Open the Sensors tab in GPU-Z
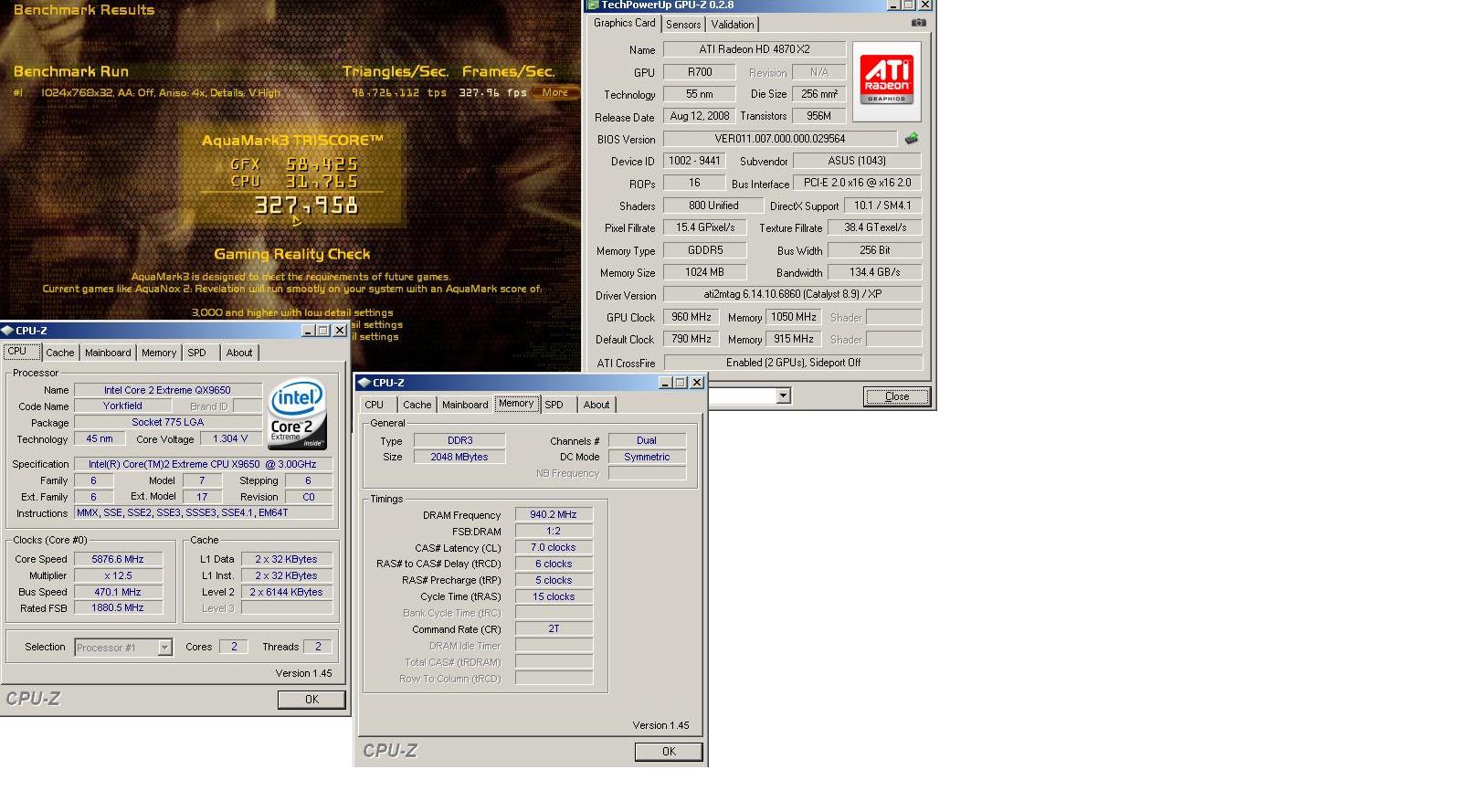 pos(683,25)
